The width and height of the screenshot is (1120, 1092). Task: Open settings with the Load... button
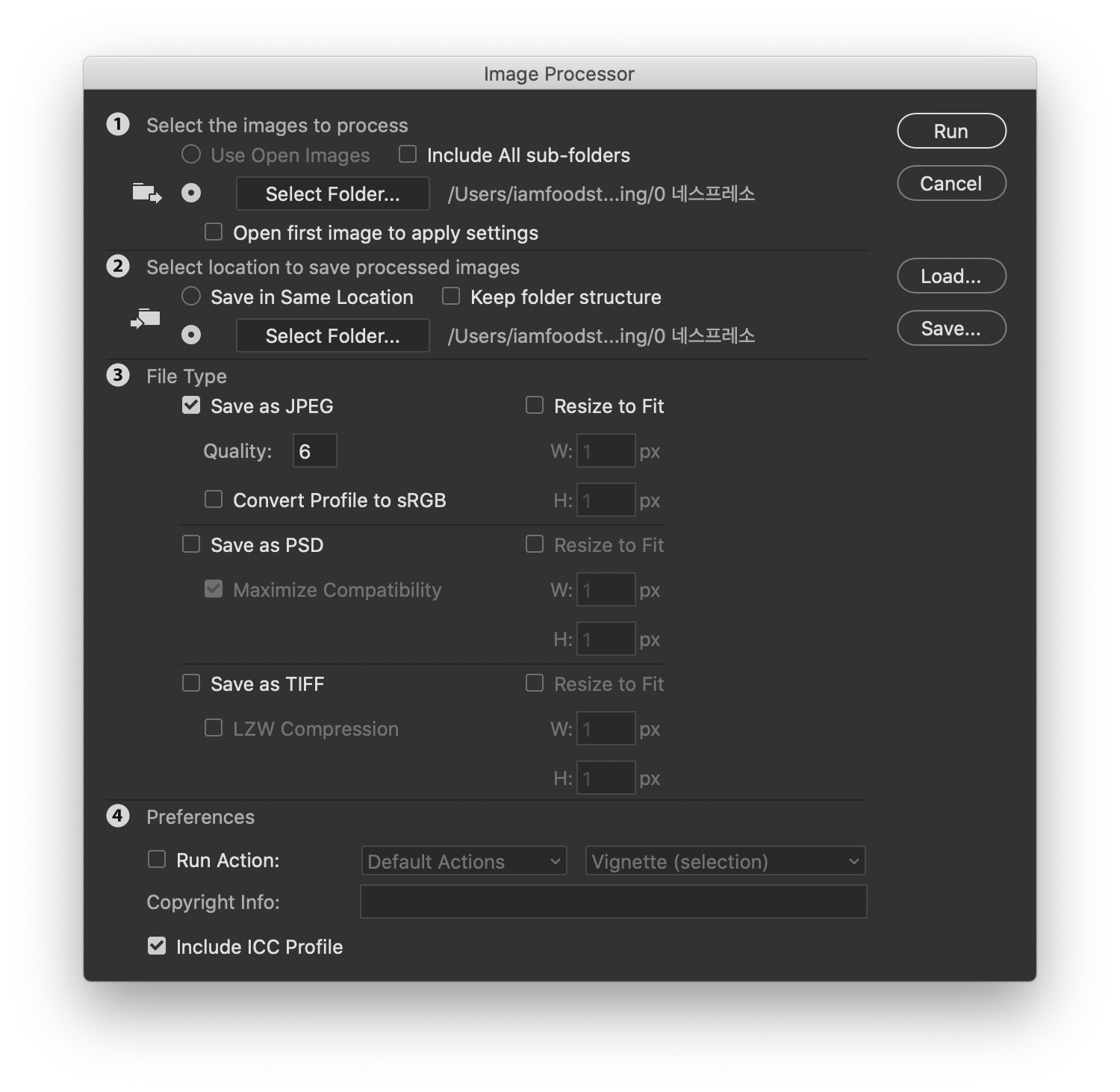coord(951,276)
